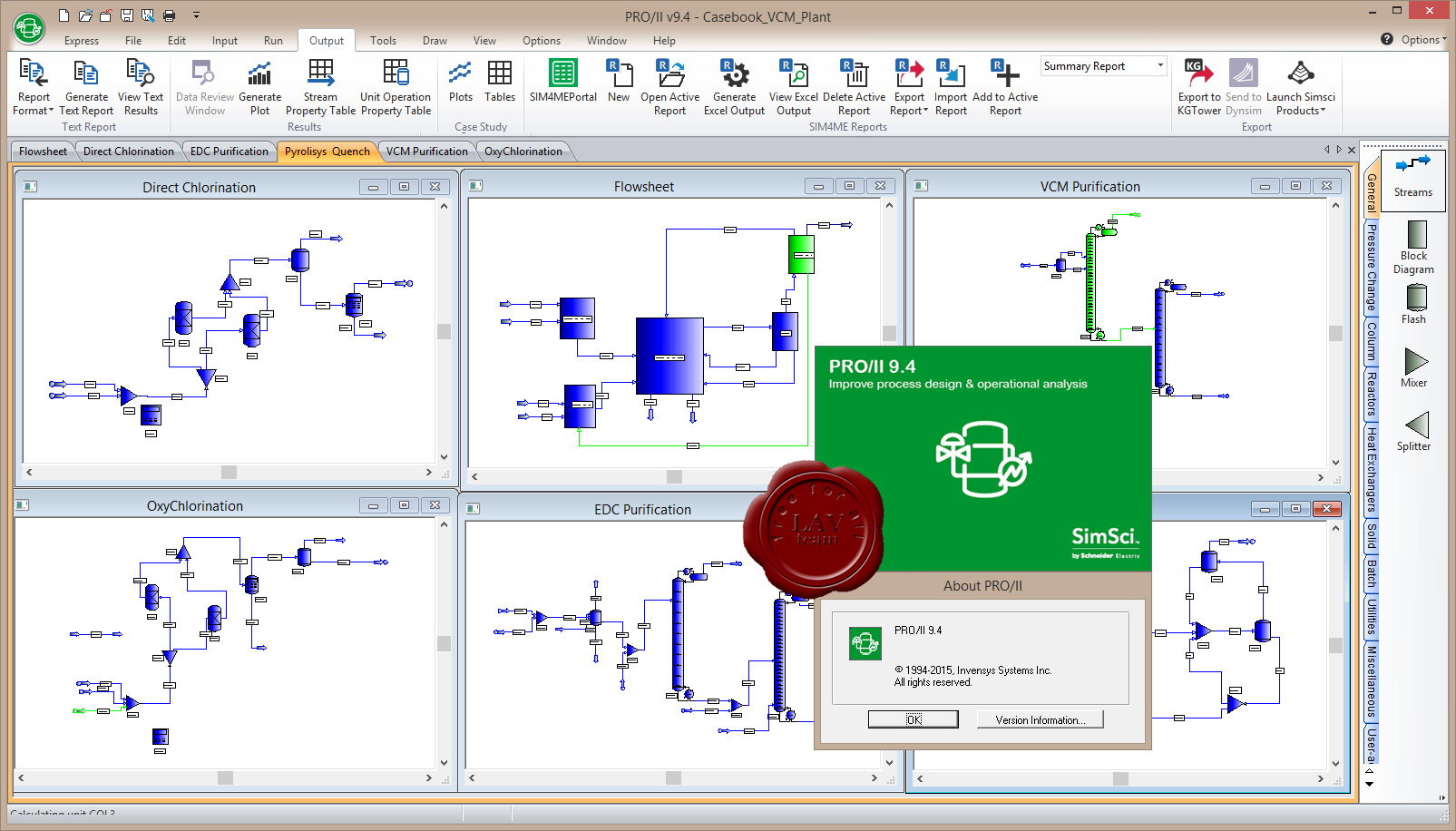This screenshot has width=1456, height=831.
Task: Click horizontal scrollbar in Direct Chlorination window
Action: (x=229, y=472)
